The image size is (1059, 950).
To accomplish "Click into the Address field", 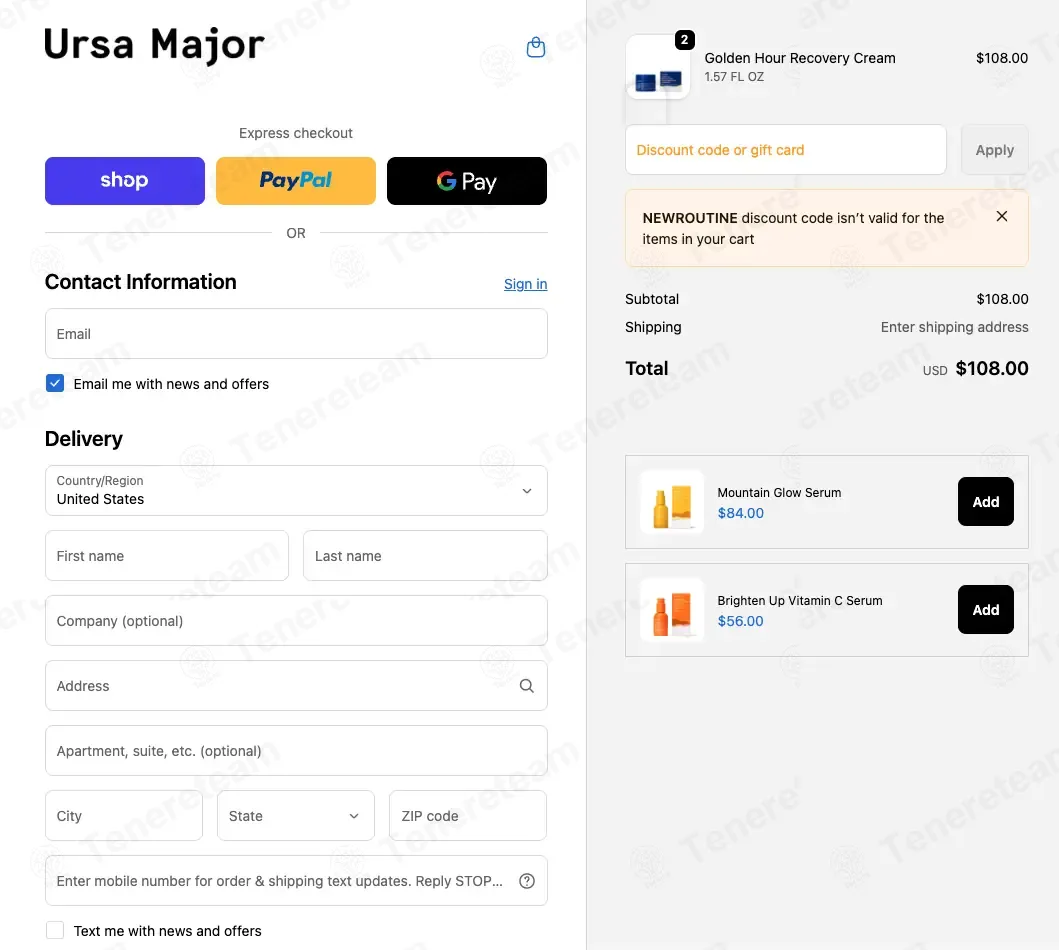I will 296,686.
